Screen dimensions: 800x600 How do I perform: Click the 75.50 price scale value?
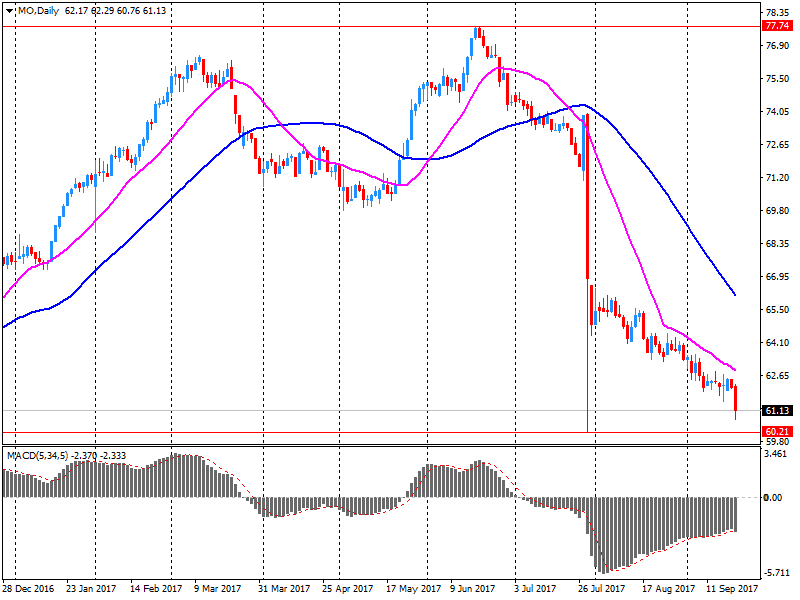[777, 79]
